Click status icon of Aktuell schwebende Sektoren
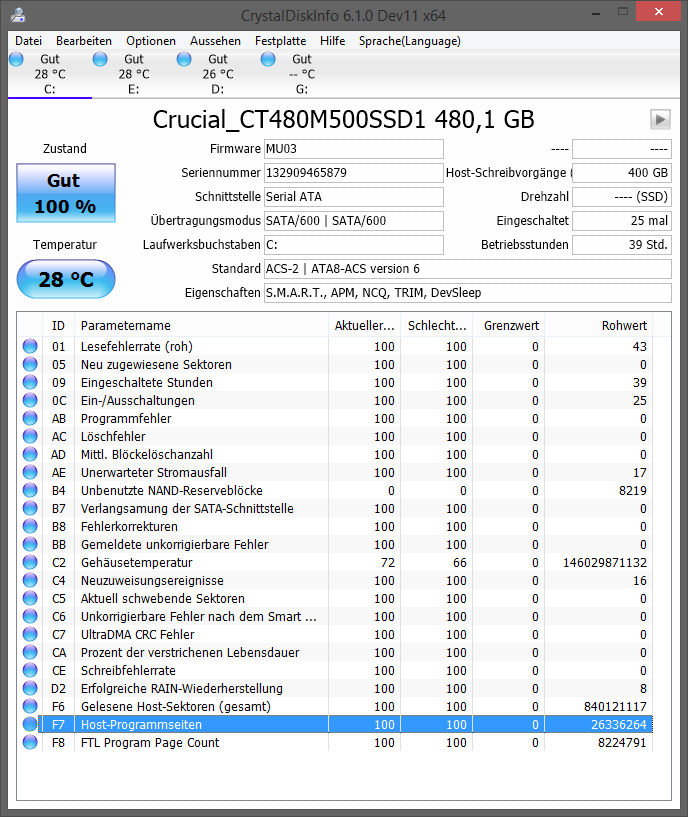Image resolution: width=688 pixels, height=817 pixels. click(30, 598)
